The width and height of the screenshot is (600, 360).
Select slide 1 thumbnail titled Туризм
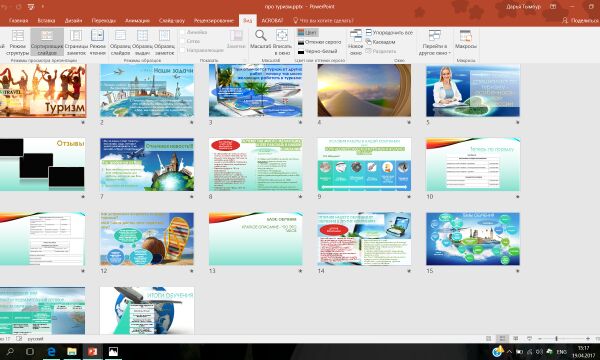43,90
